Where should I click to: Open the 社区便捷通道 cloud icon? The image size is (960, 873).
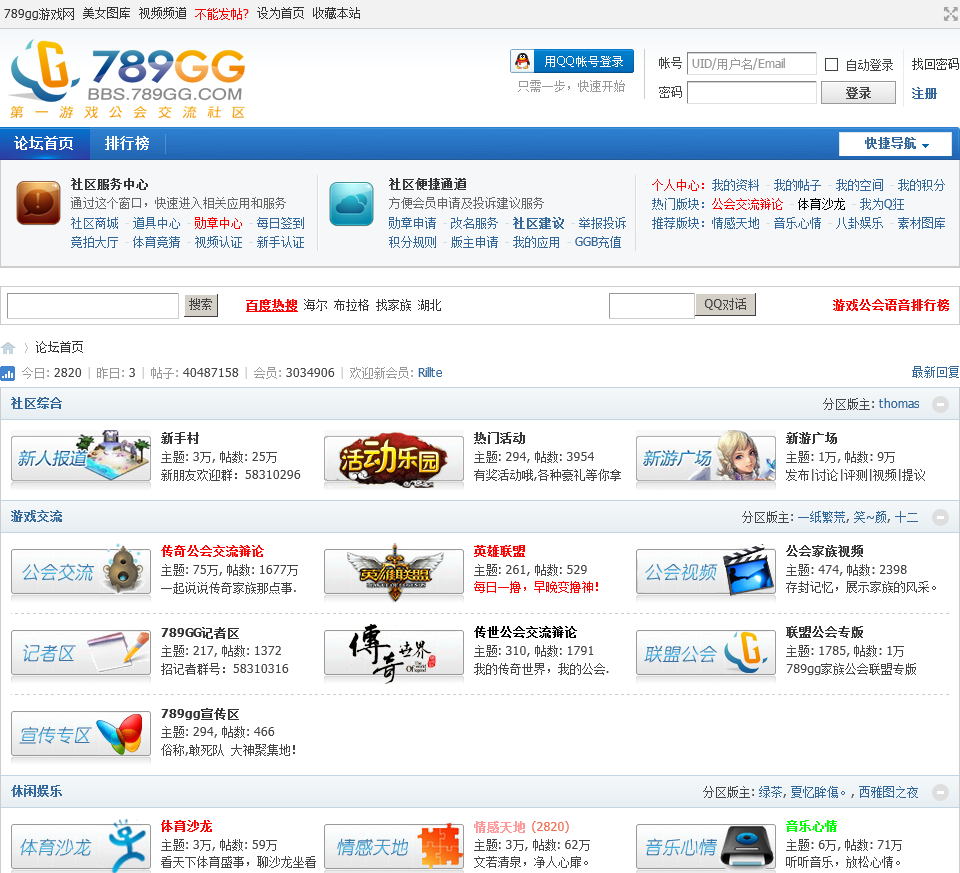[351, 204]
